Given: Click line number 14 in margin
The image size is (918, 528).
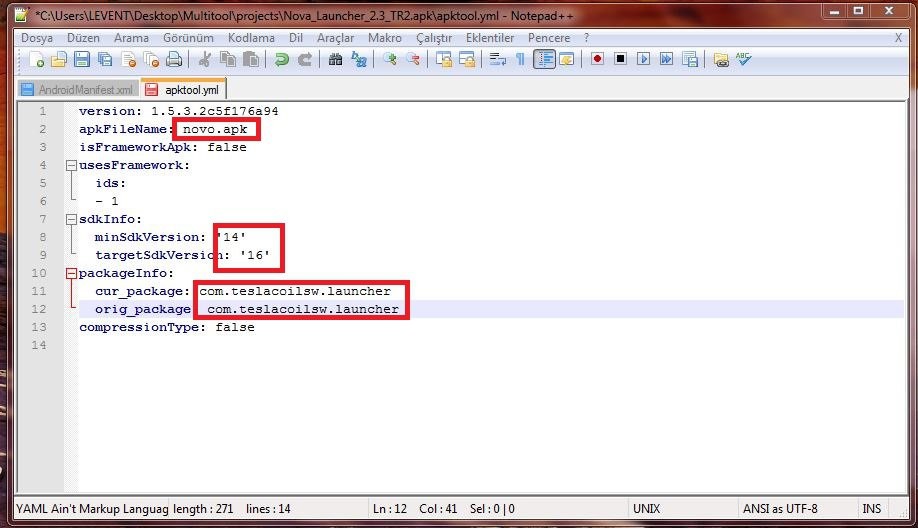Looking at the screenshot, I should pos(39,345).
